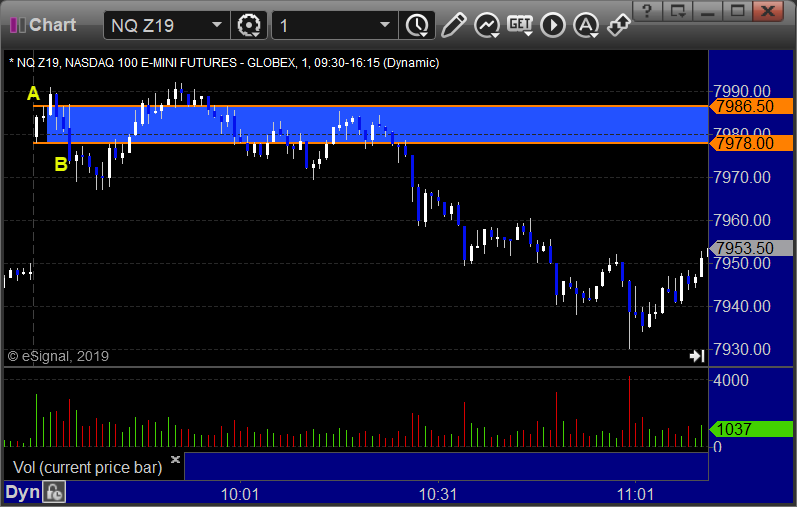The image size is (797, 507).
Task: Click the 7990.00 price axis label
Action: (742, 91)
